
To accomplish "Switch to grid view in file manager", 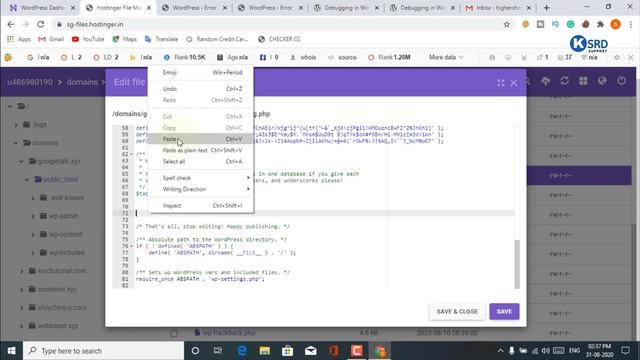I will [x=583, y=81].
